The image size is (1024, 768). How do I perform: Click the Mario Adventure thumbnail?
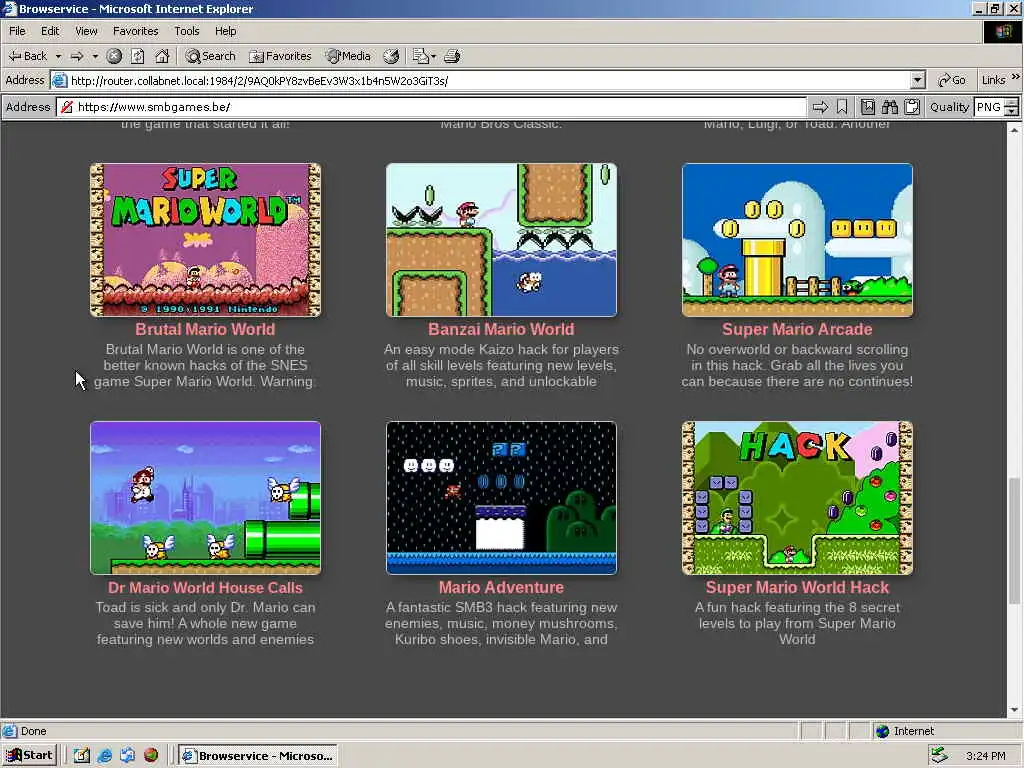[x=501, y=498]
